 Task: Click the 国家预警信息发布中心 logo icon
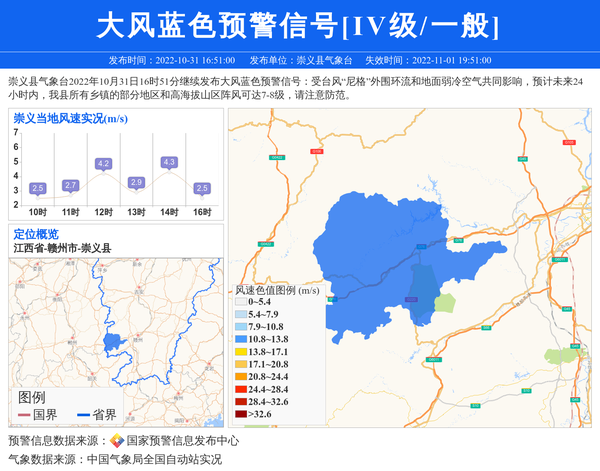(117, 440)
